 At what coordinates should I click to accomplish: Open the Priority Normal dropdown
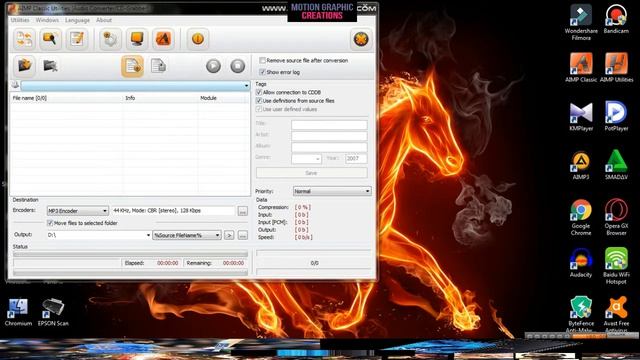point(332,191)
